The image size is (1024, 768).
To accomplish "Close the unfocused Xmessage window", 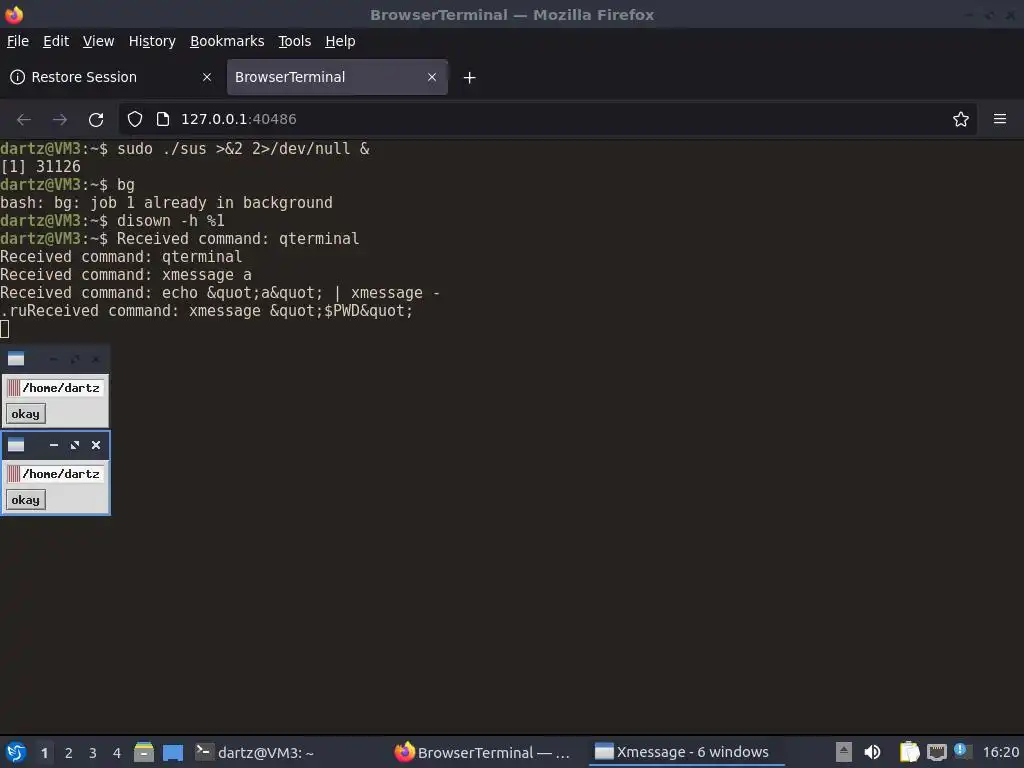I will coord(96,359).
